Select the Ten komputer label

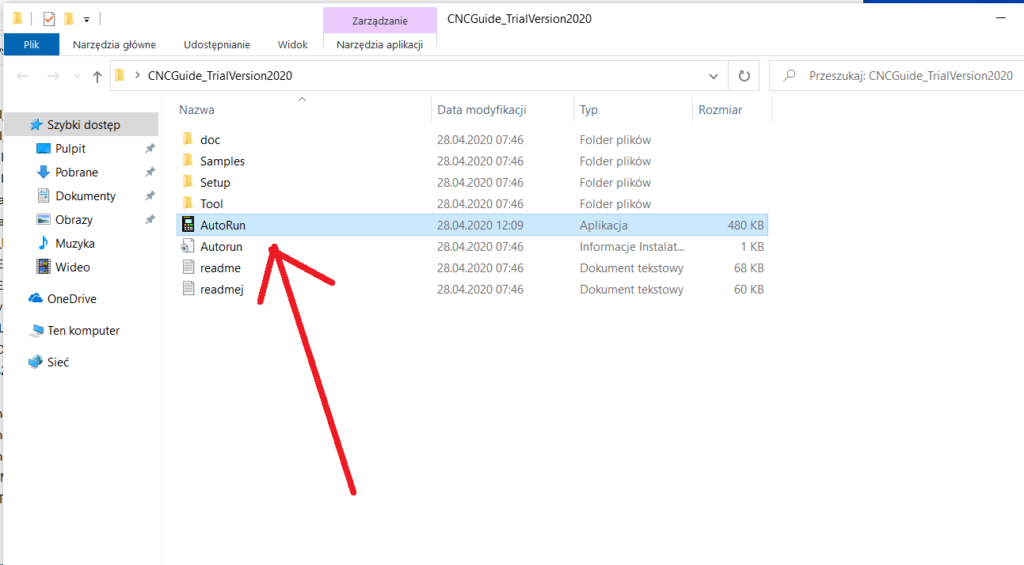(84, 331)
